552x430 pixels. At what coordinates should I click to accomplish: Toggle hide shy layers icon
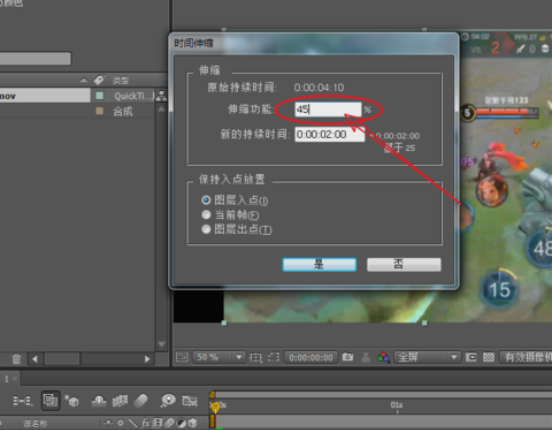[x=99, y=401]
